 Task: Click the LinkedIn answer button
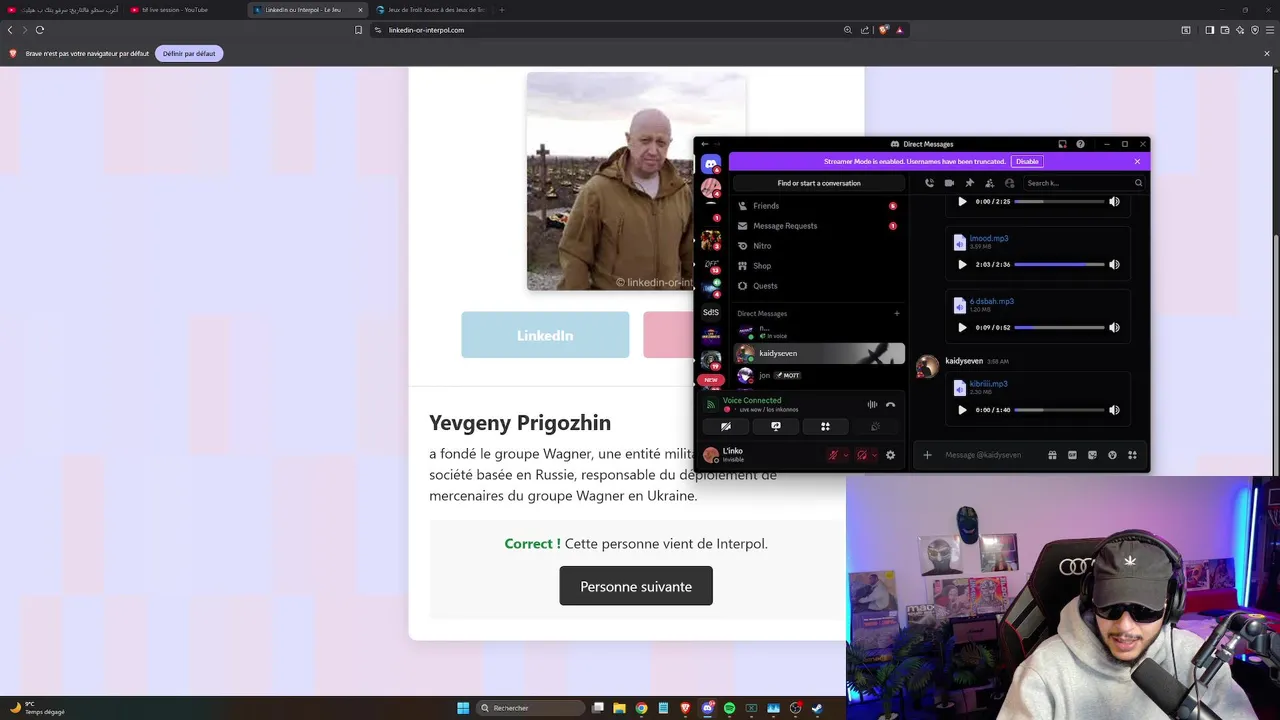pyautogui.click(x=545, y=335)
